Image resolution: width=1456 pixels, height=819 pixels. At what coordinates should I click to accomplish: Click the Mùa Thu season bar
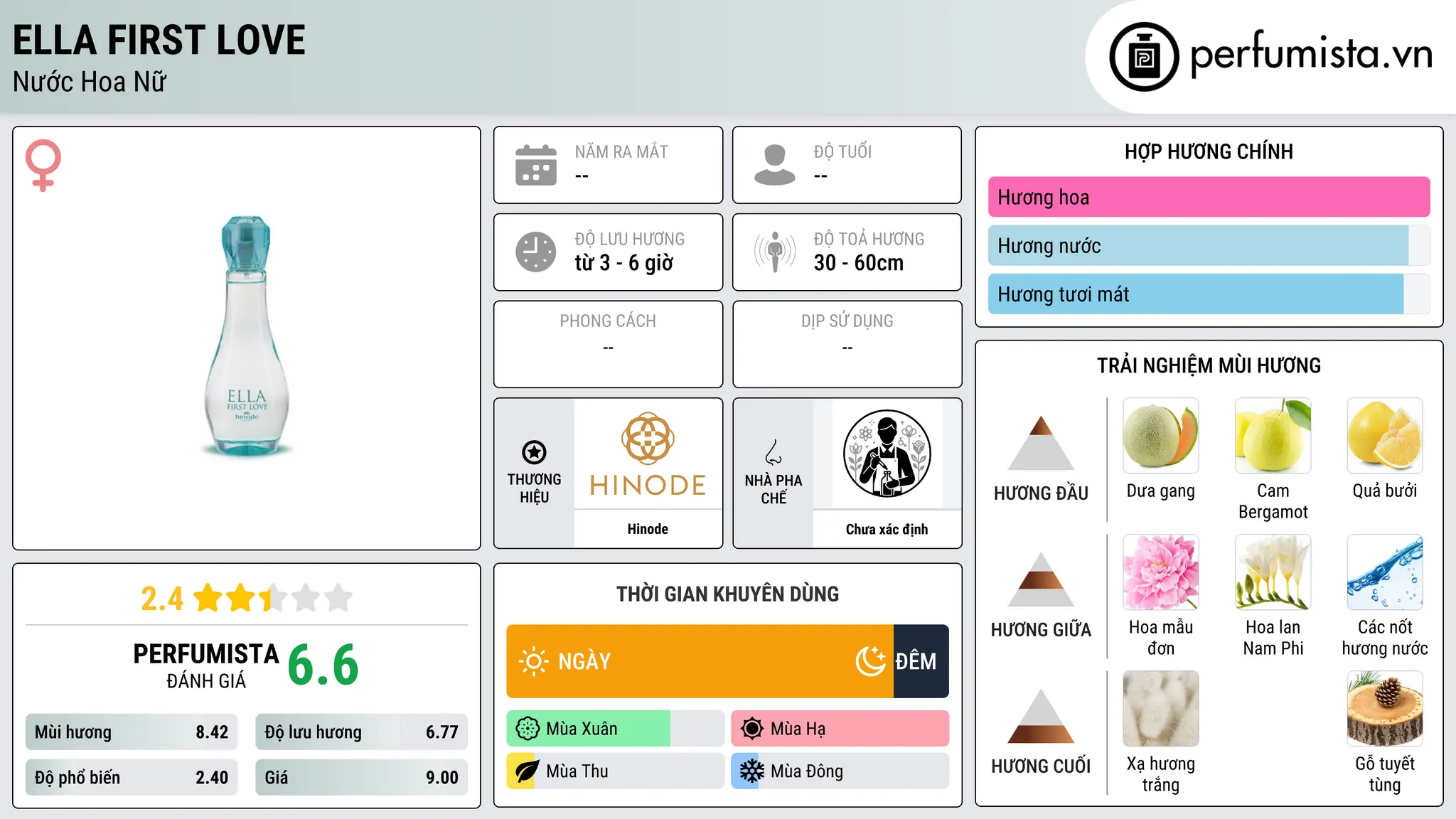[x=616, y=771]
